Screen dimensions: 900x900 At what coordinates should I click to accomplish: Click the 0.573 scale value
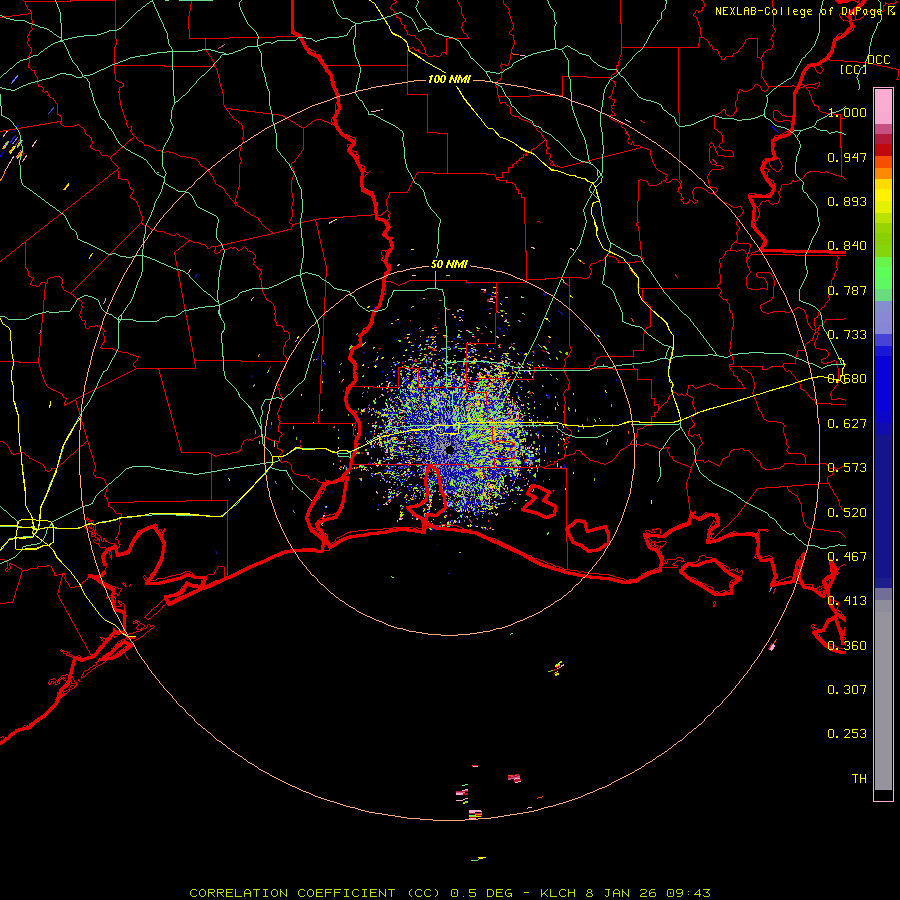click(x=847, y=468)
